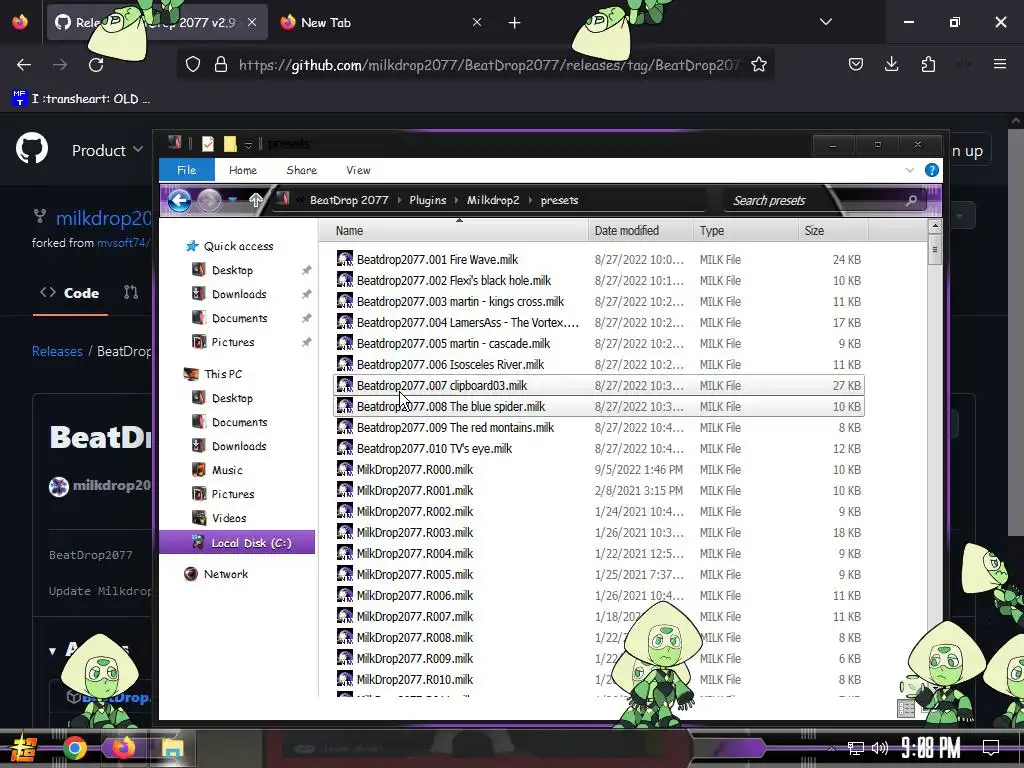
Task: Open Firefox from the taskbar
Action: (x=123, y=748)
